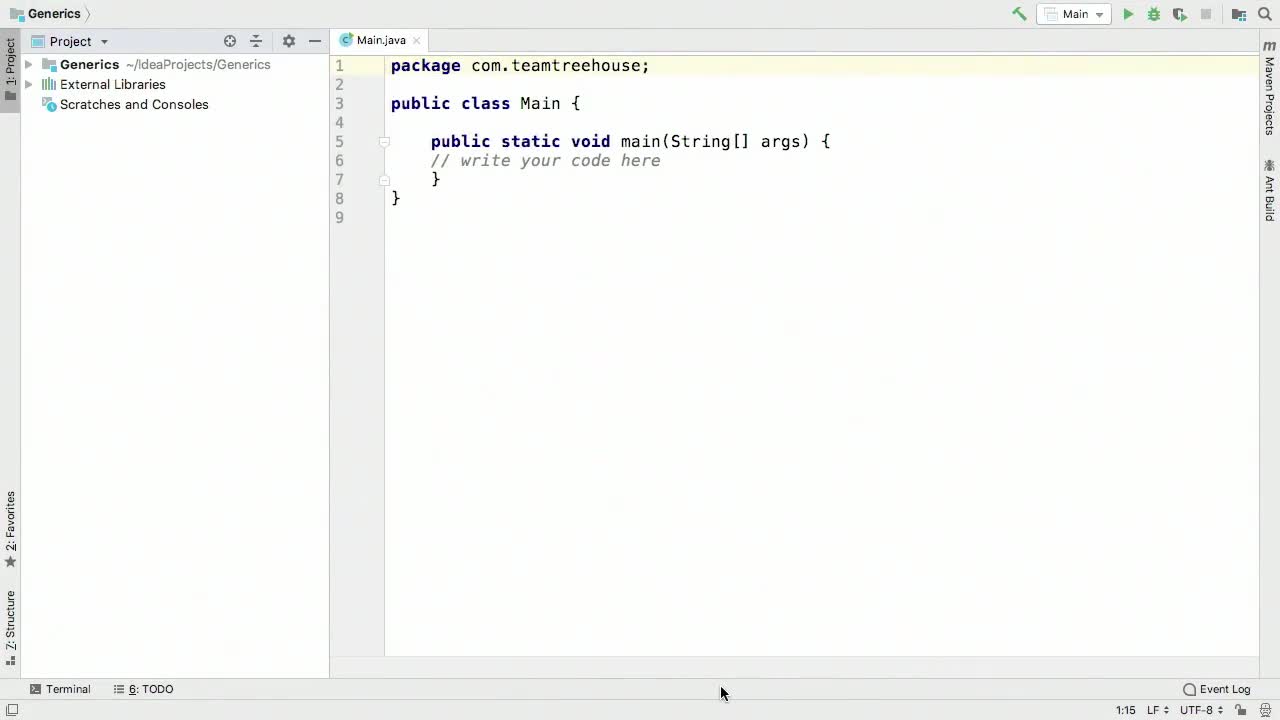
Task: Expand the Generics project tree node
Action: coord(28,64)
